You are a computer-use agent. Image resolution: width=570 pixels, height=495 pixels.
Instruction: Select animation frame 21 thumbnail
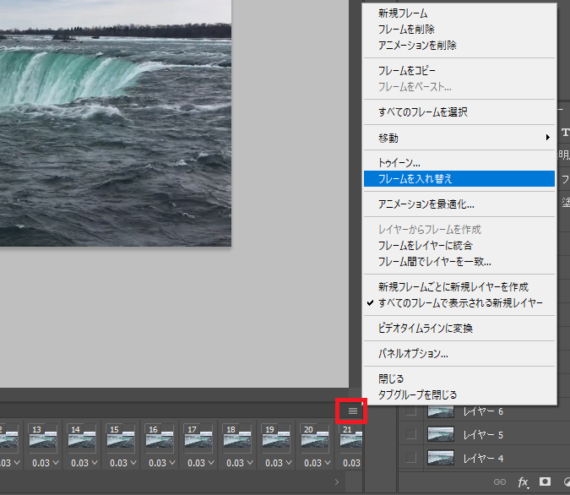(x=351, y=438)
